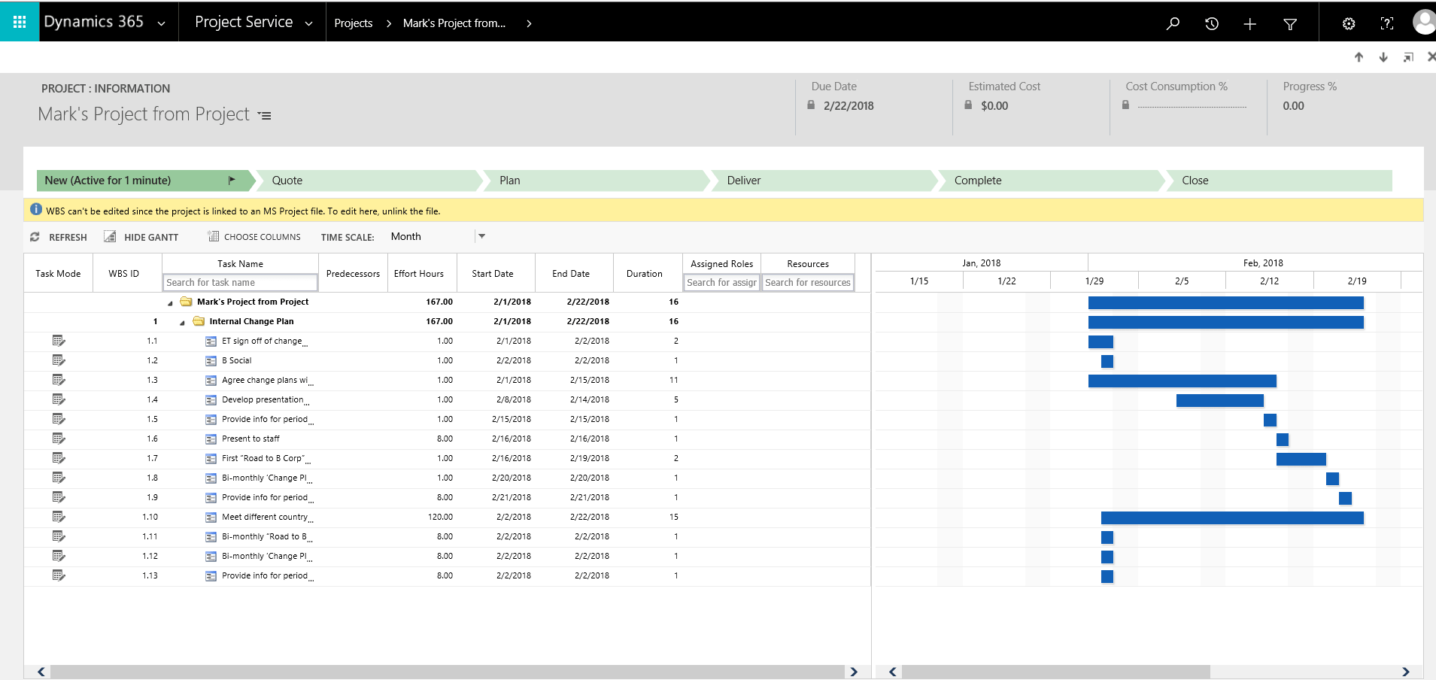The height and width of the screenshot is (680, 1436).
Task: Click the Choose Columns grid icon
Action: [213, 237]
